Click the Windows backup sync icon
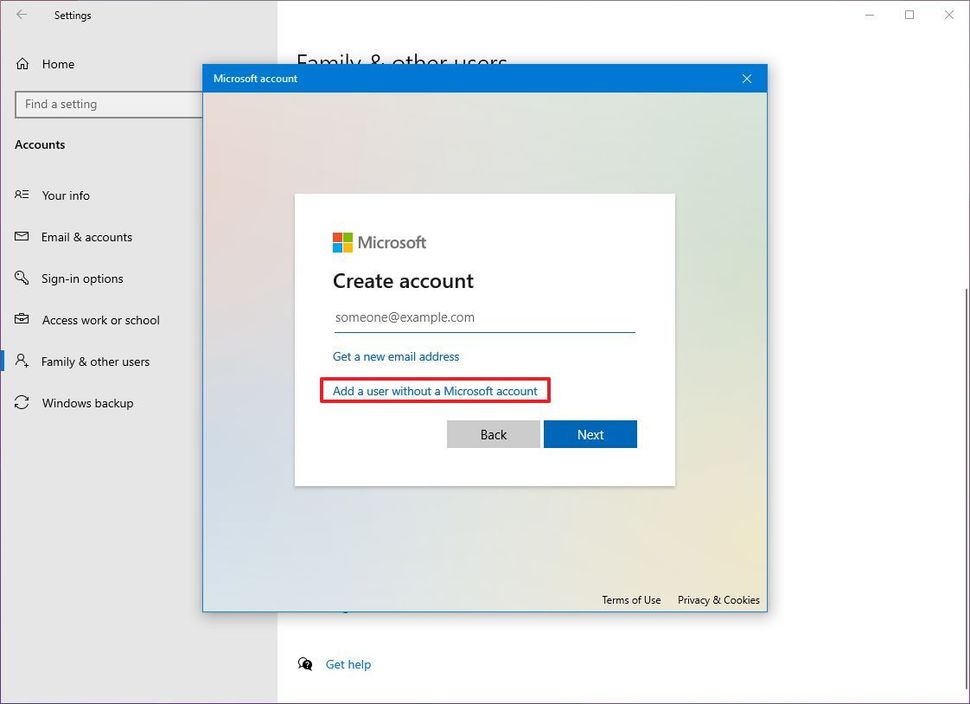 (22, 403)
